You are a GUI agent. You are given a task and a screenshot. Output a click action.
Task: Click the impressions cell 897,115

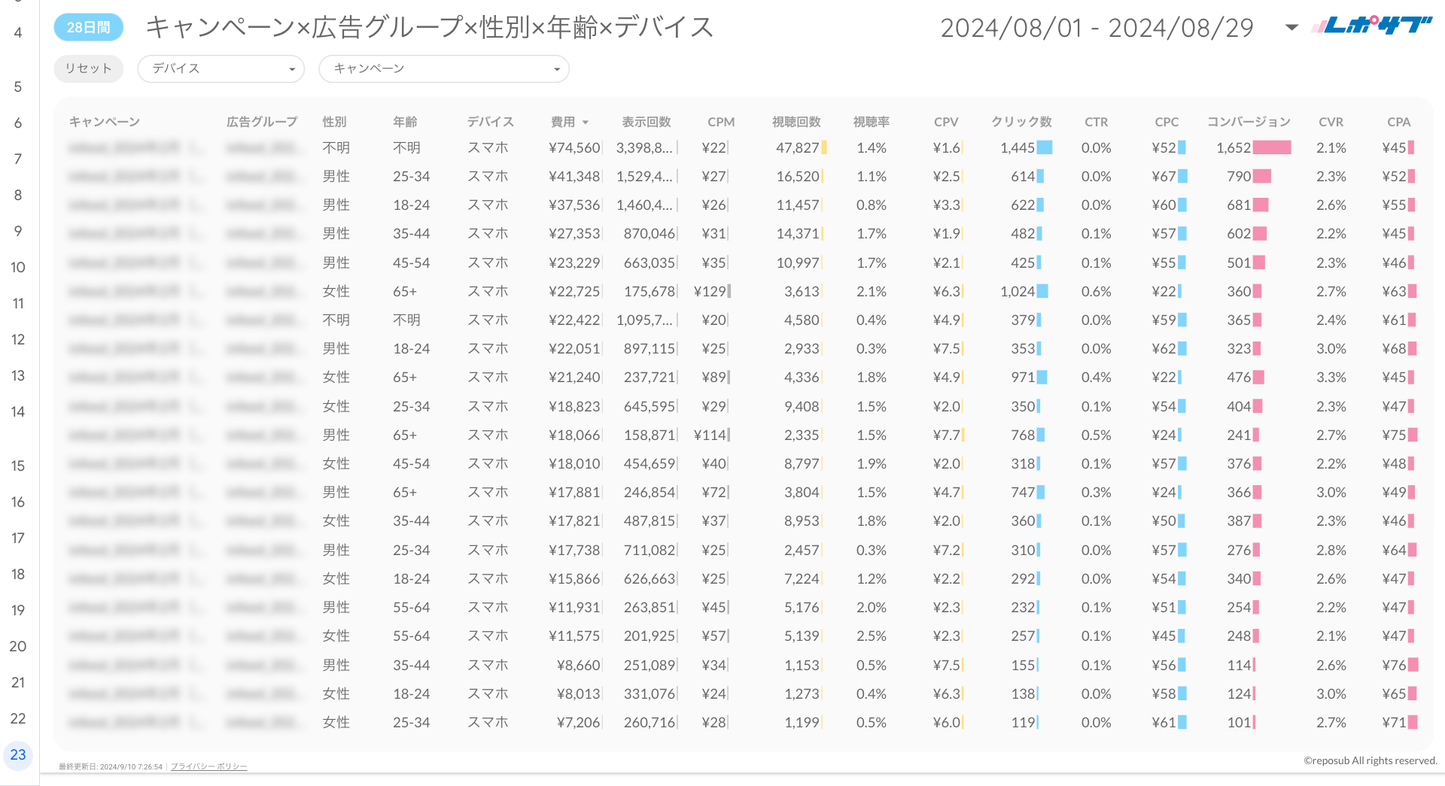tap(649, 349)
